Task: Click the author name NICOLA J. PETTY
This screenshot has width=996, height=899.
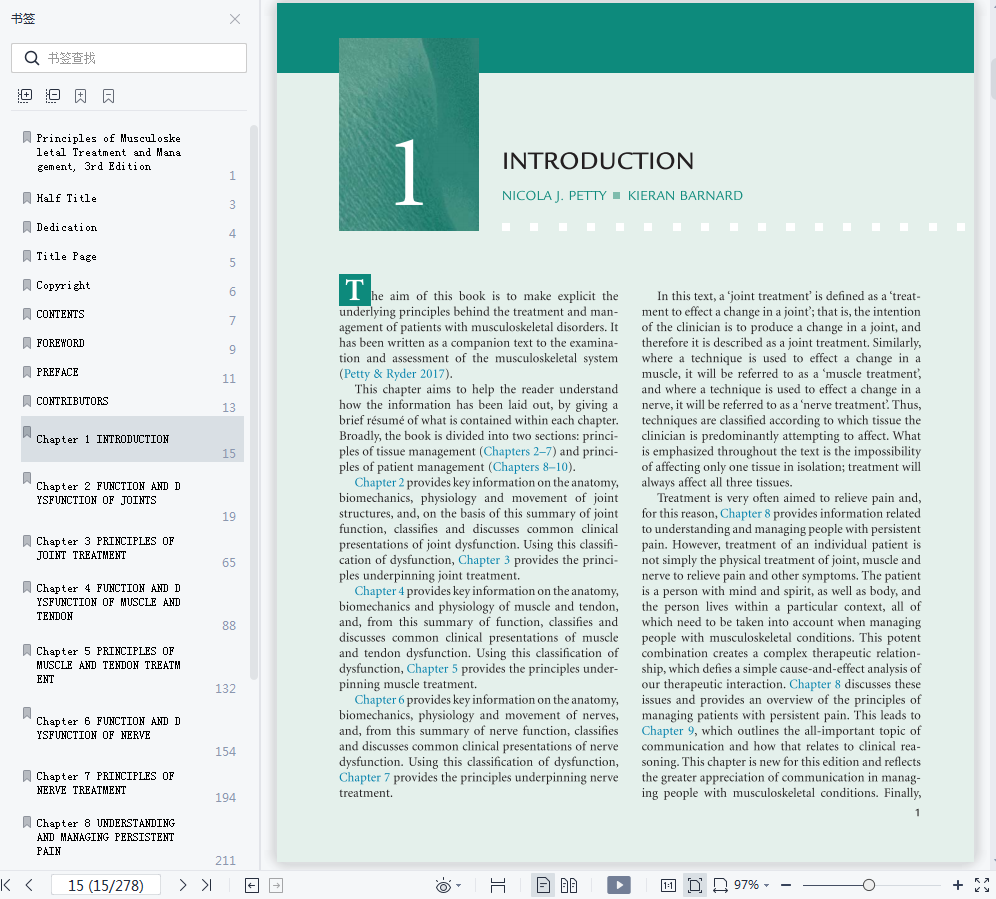Action: (554, 196)
